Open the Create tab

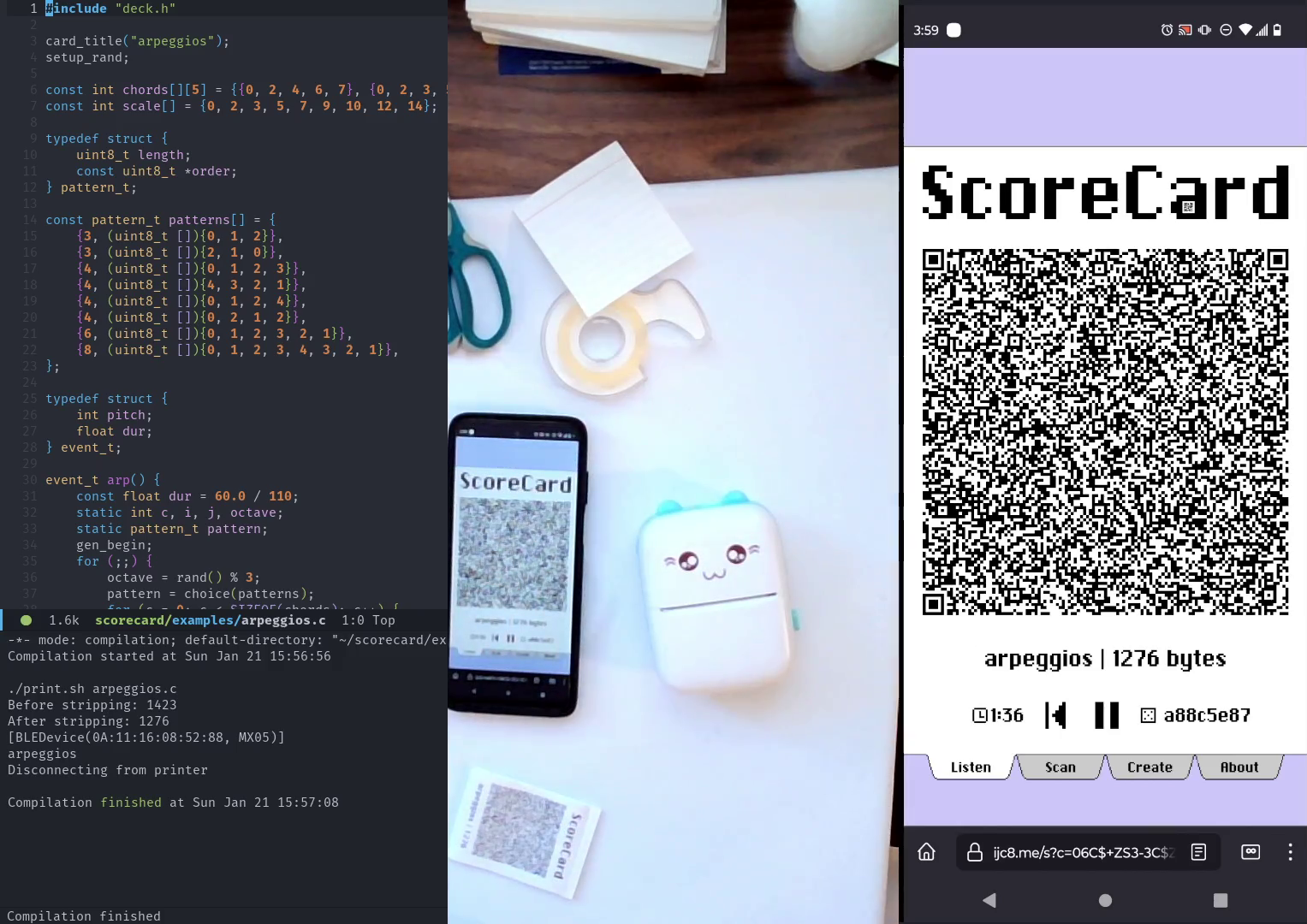click(x=1150, y=767)
